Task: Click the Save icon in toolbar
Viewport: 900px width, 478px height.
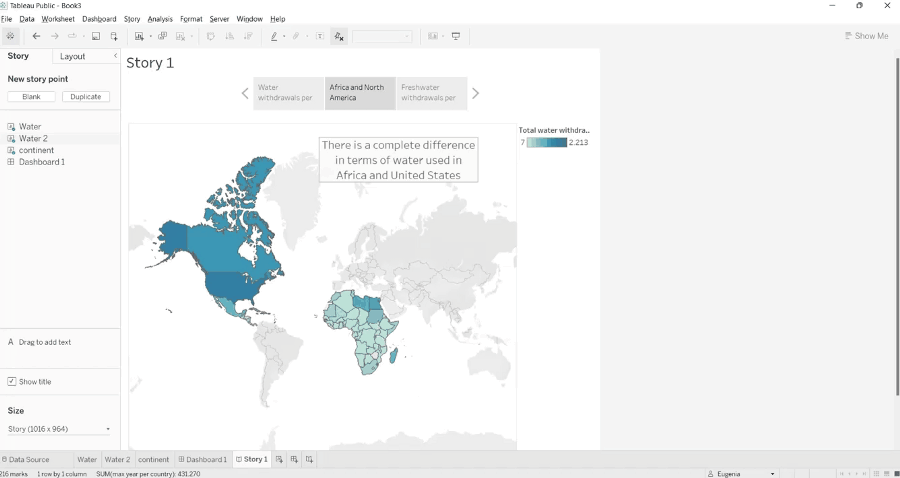Action: [96, 36]
